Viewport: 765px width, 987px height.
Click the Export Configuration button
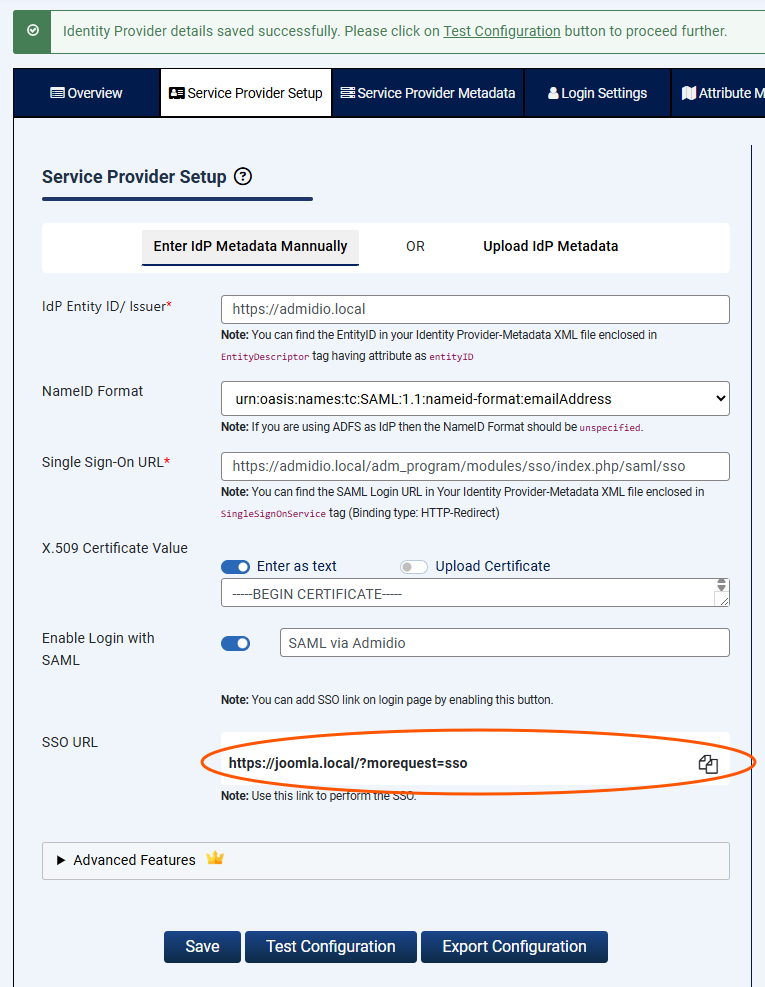tap(514, 947)
